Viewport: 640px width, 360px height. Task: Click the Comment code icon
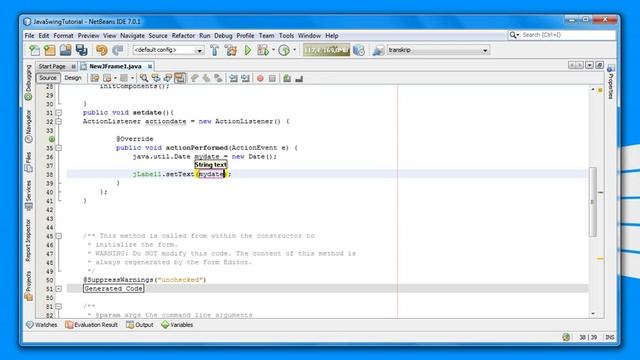pos(287,78)
